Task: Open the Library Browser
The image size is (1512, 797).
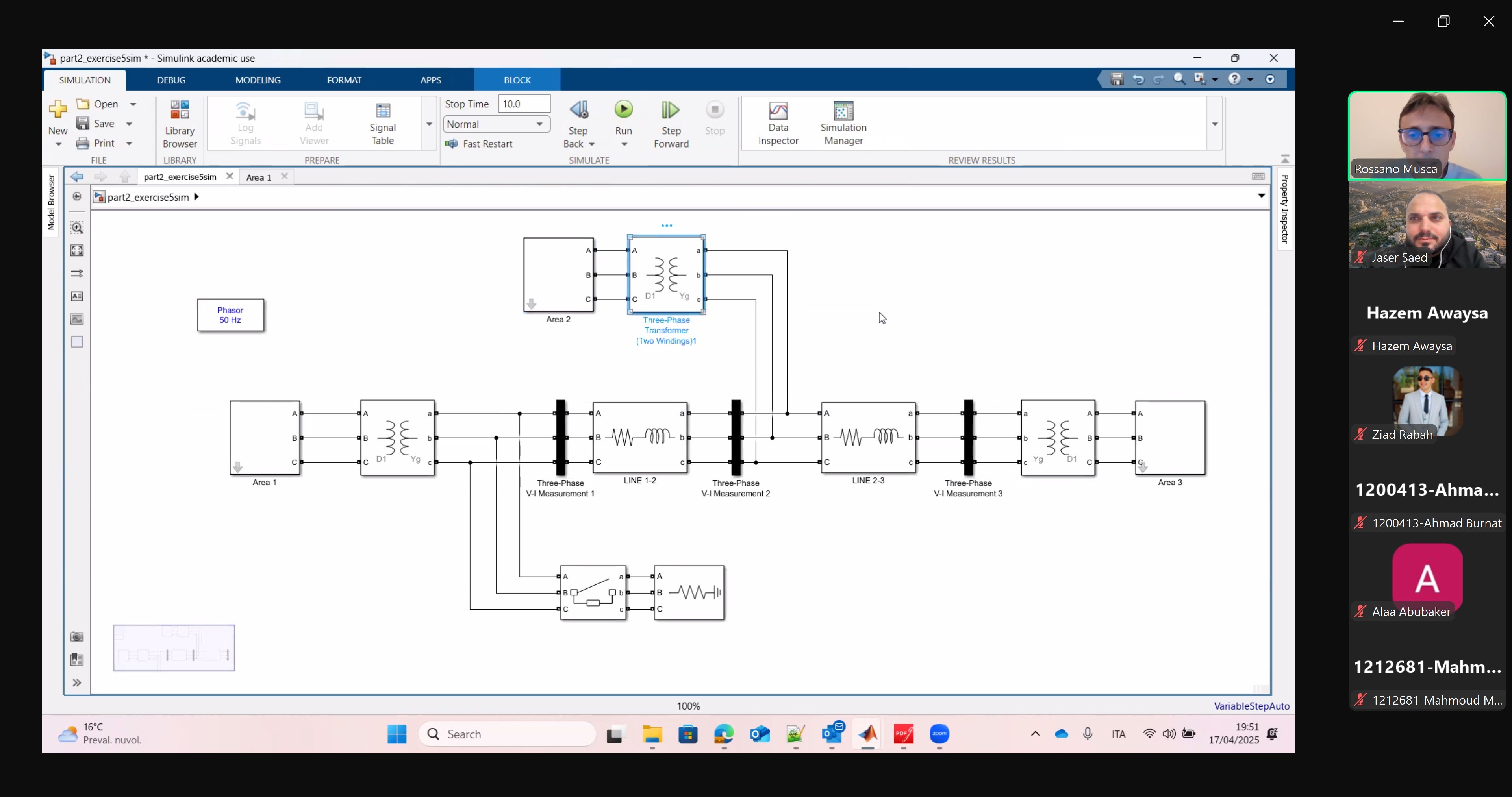Action: (180, 124)
